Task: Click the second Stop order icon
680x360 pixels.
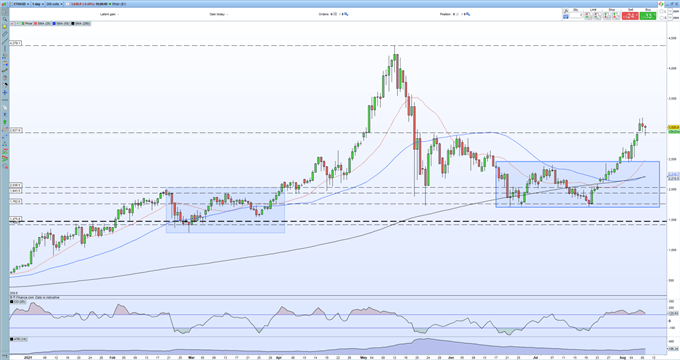Action: (x=616, y=16)
